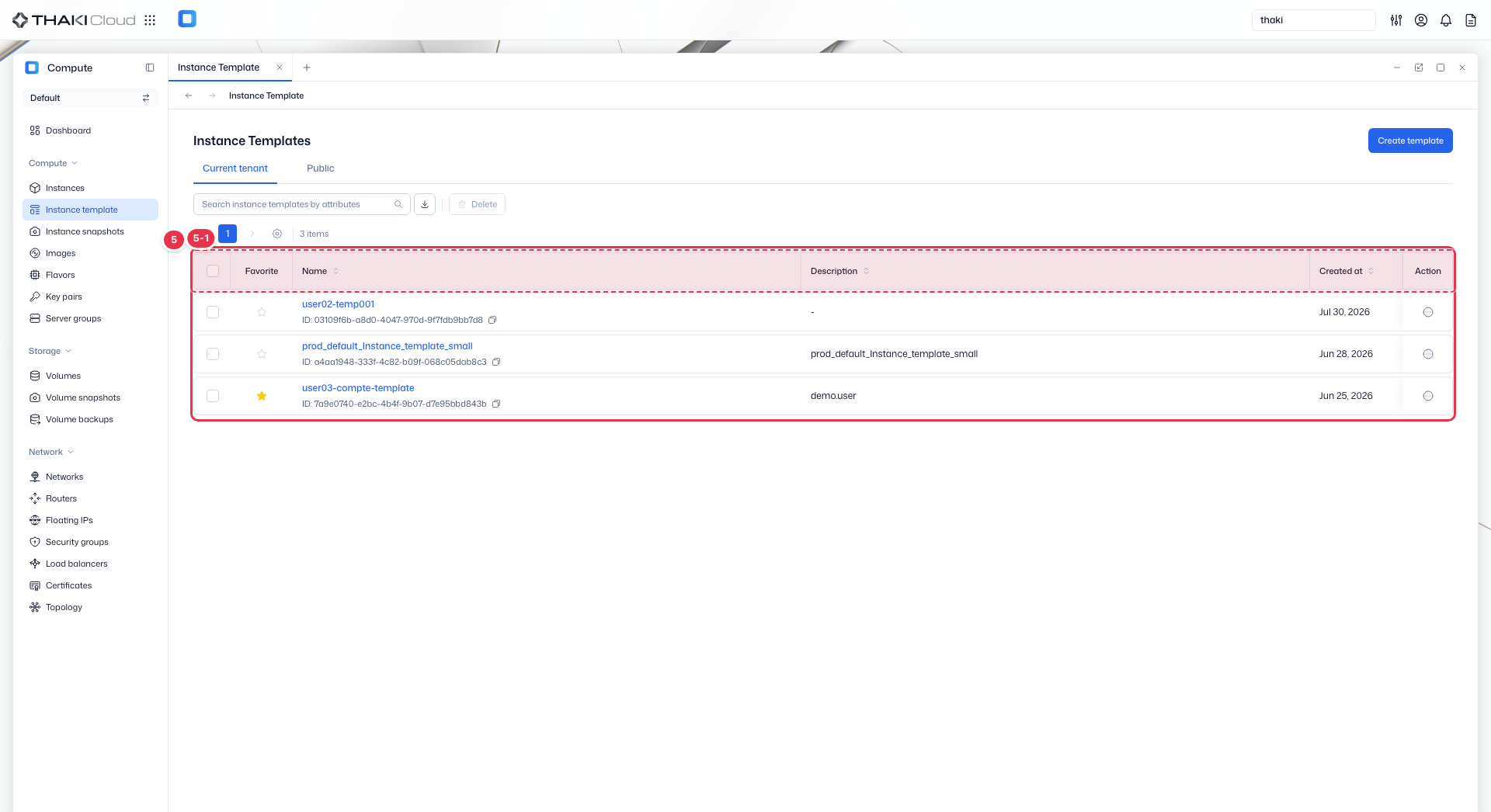Copy the ID of user02-temp001
The image size is (1491, 812).
(x=492, y=320)
